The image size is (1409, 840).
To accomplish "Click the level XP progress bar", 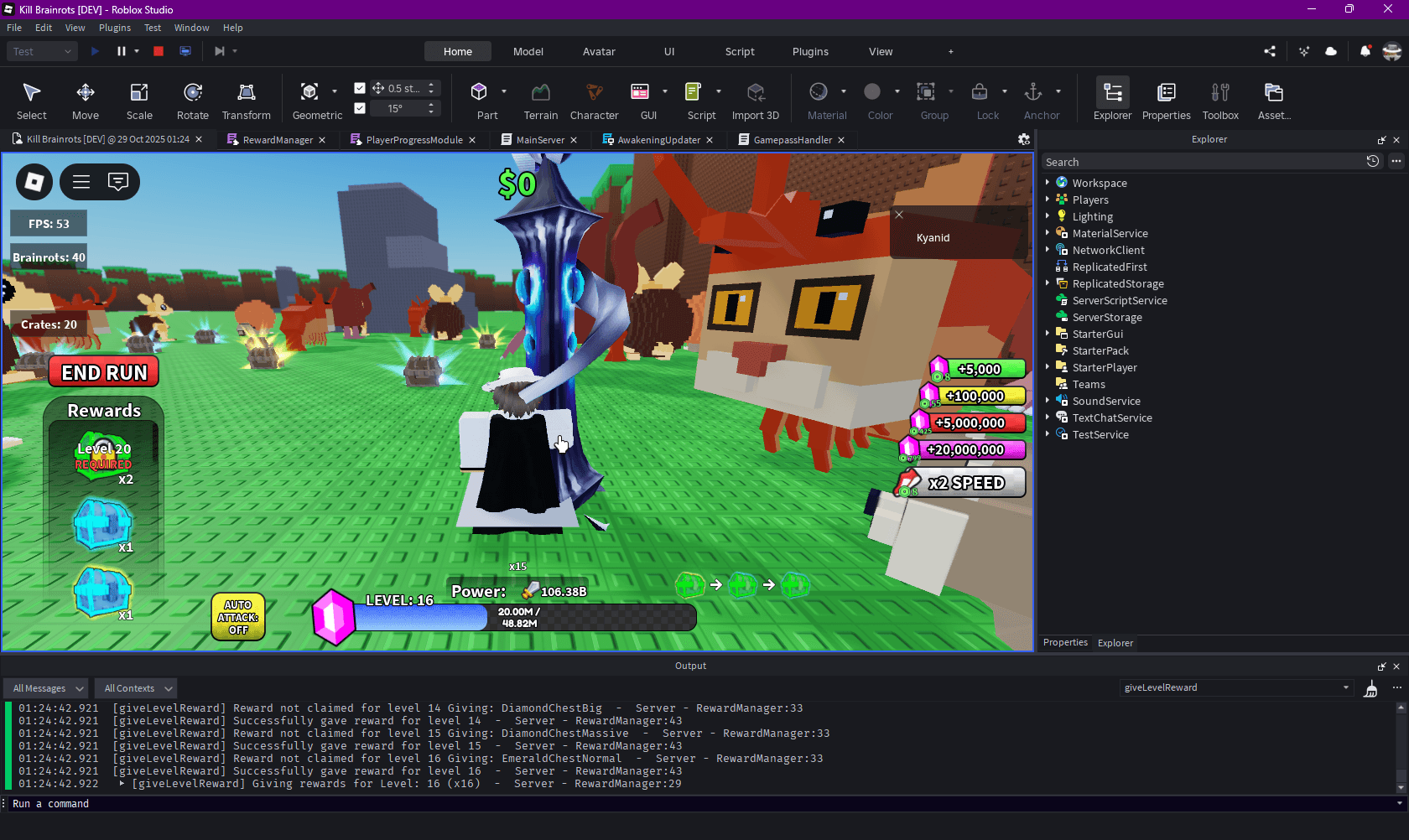I will coord(525,618).
